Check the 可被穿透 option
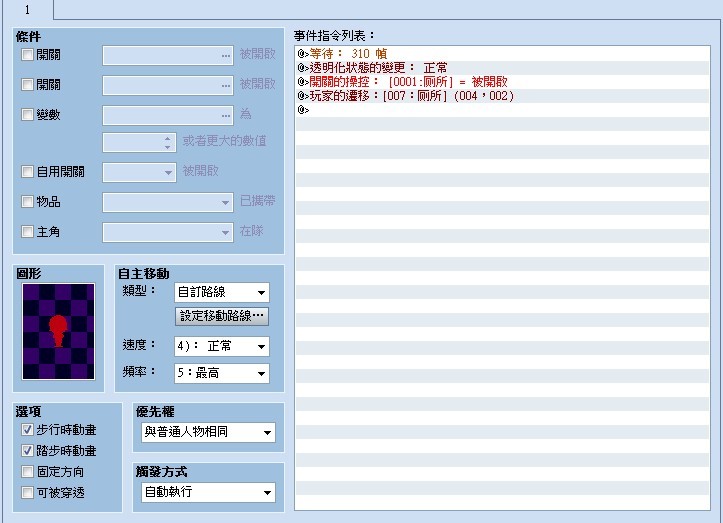Screen dimensions: 723x523 click(27, 493)
